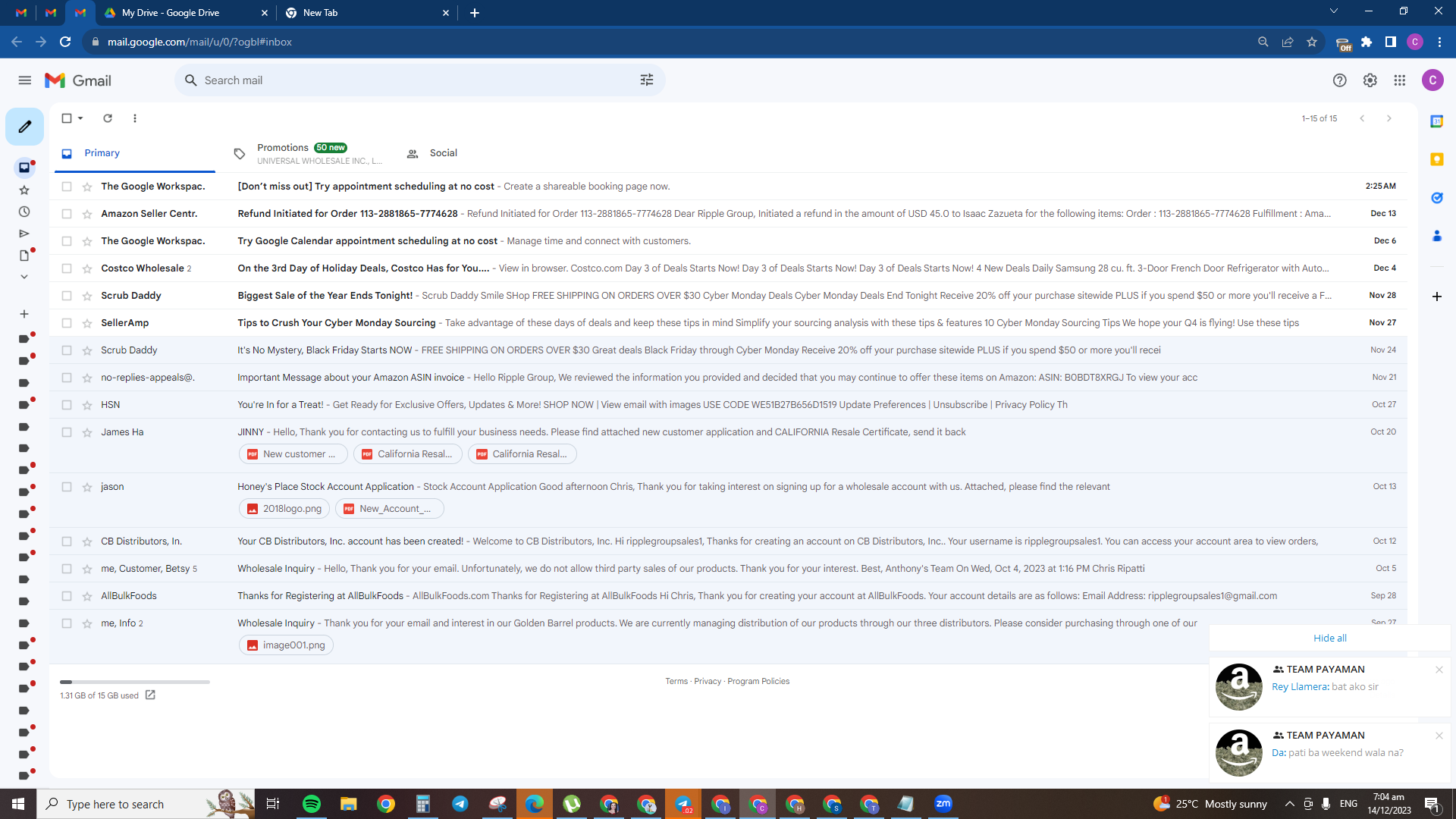Screen dimensions: 1456x819
Task: Click the Compose pencil button
Action: pos(24,127)
